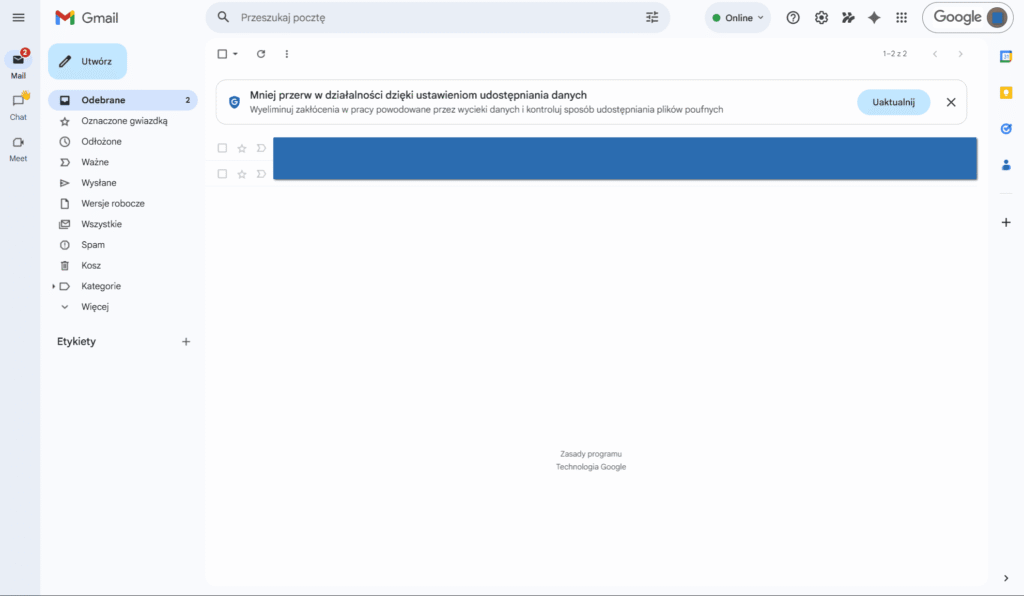
Task: Click the Utwórz compose button
Action: (x=88, y=61)
